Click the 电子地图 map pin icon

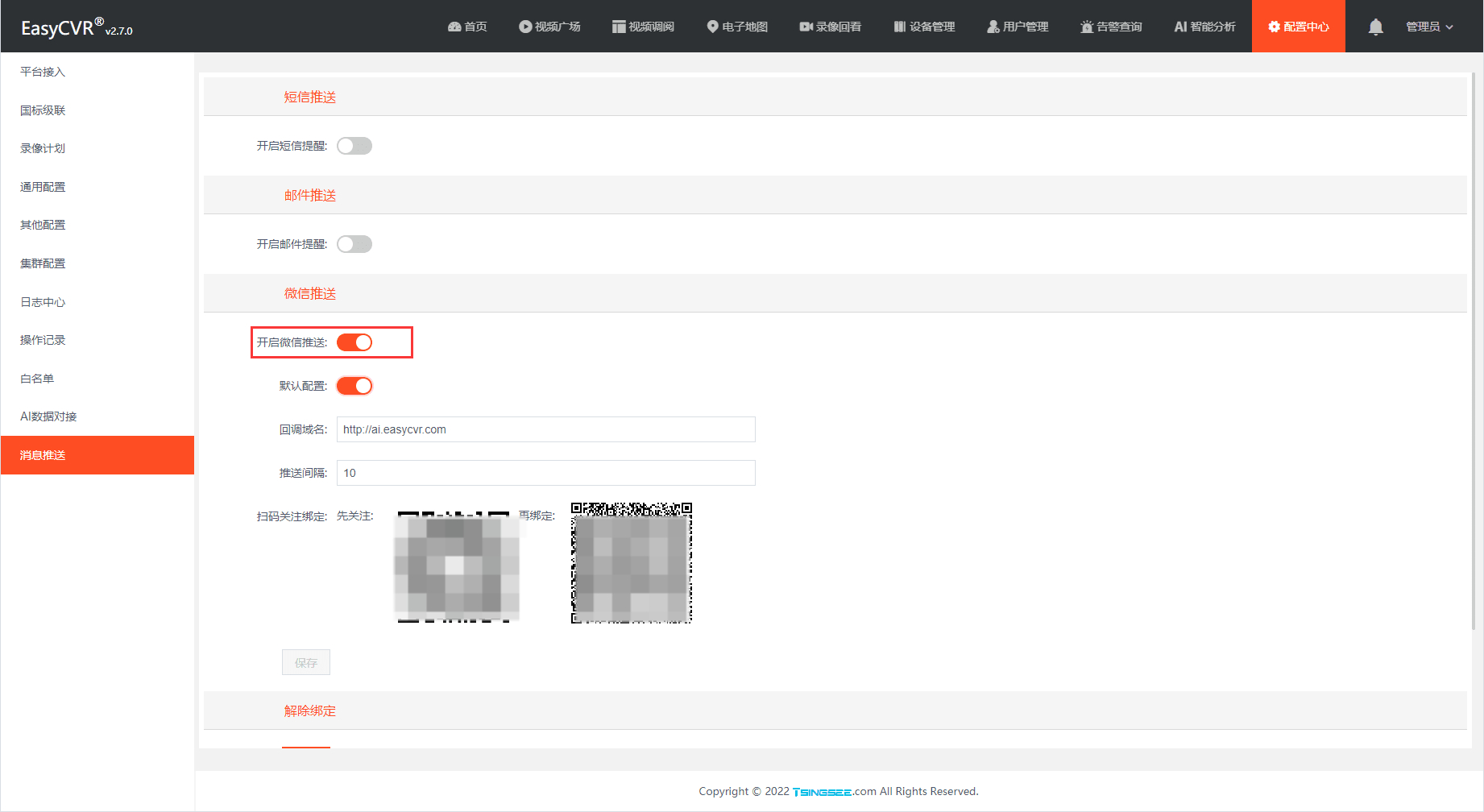point(712,27)
